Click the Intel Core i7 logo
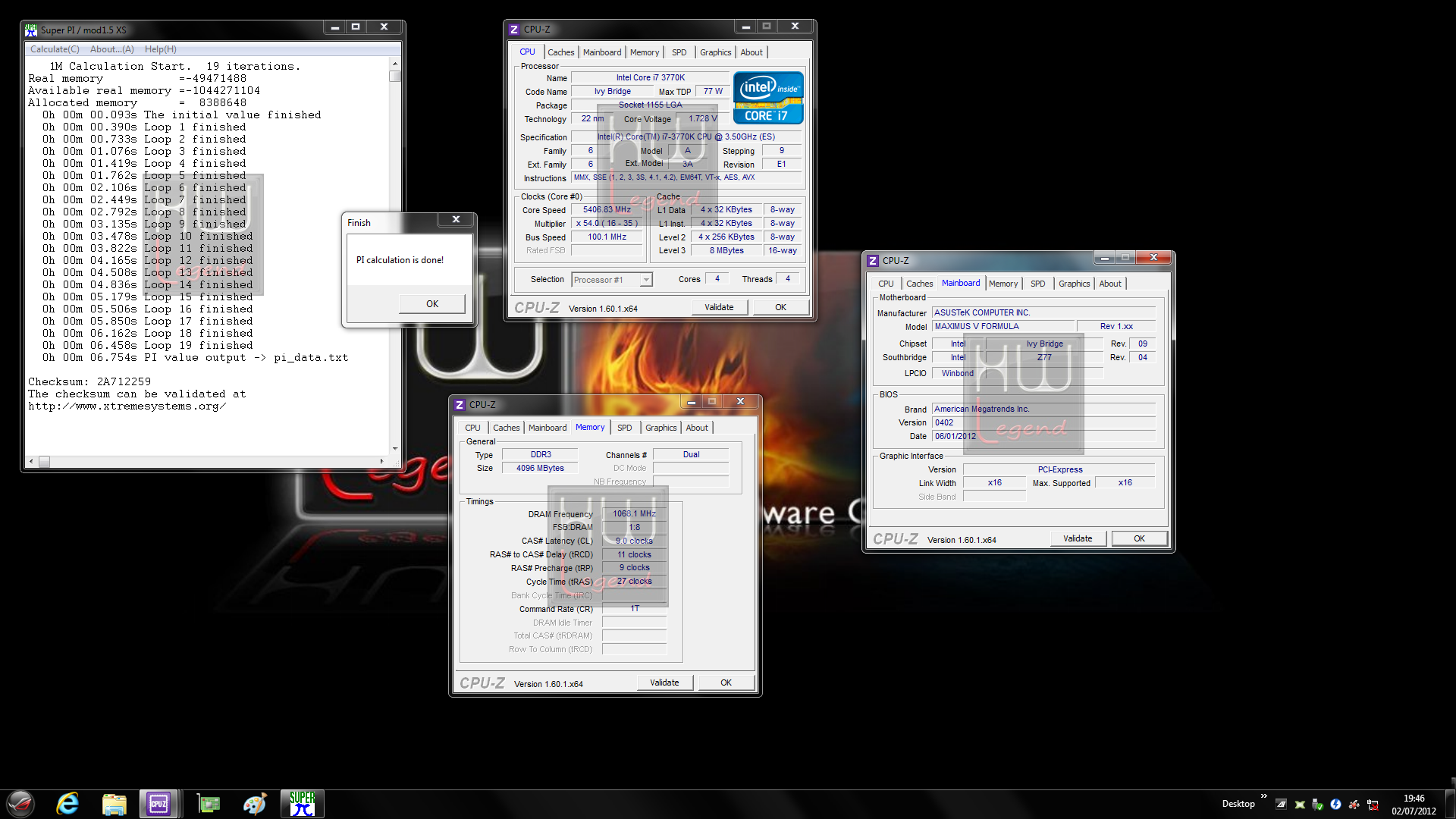 (768, 98)
